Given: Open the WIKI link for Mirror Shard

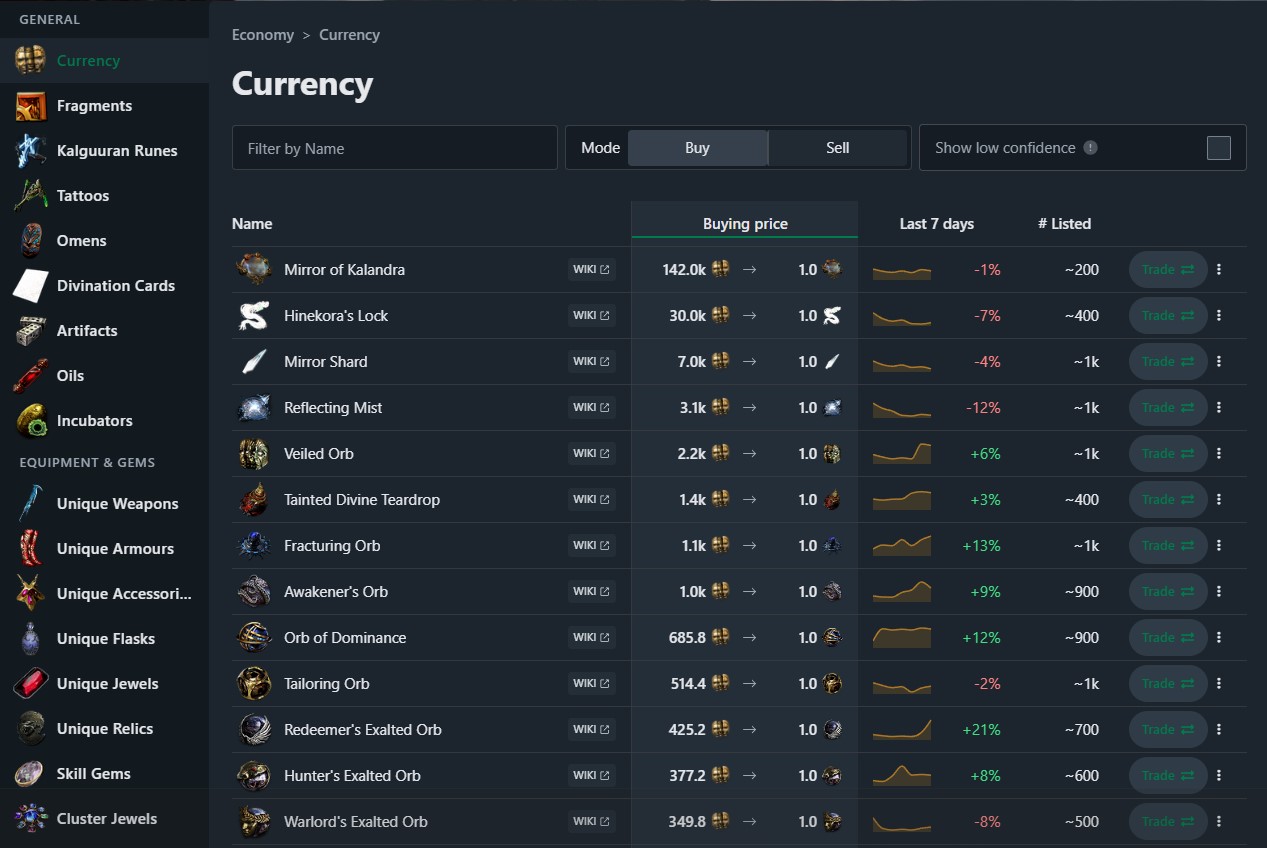Looking at the screenshot, I should [591, 362].
